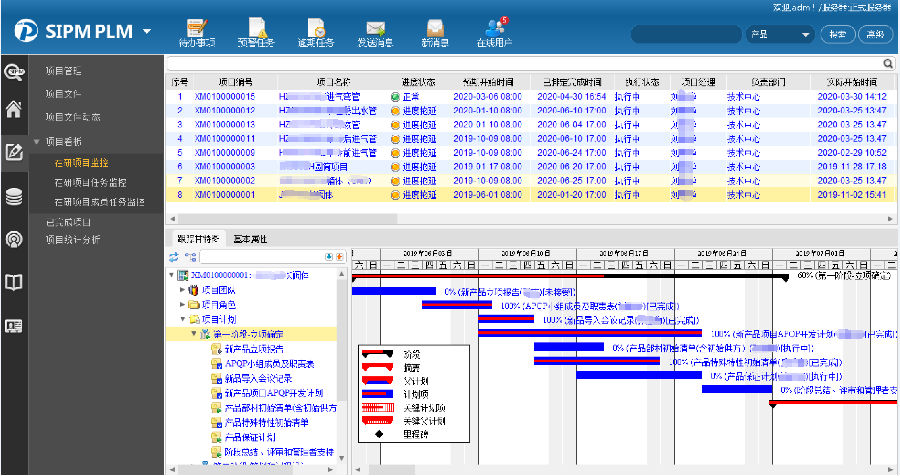Open the book icon in left sidebar

(14, 283)
